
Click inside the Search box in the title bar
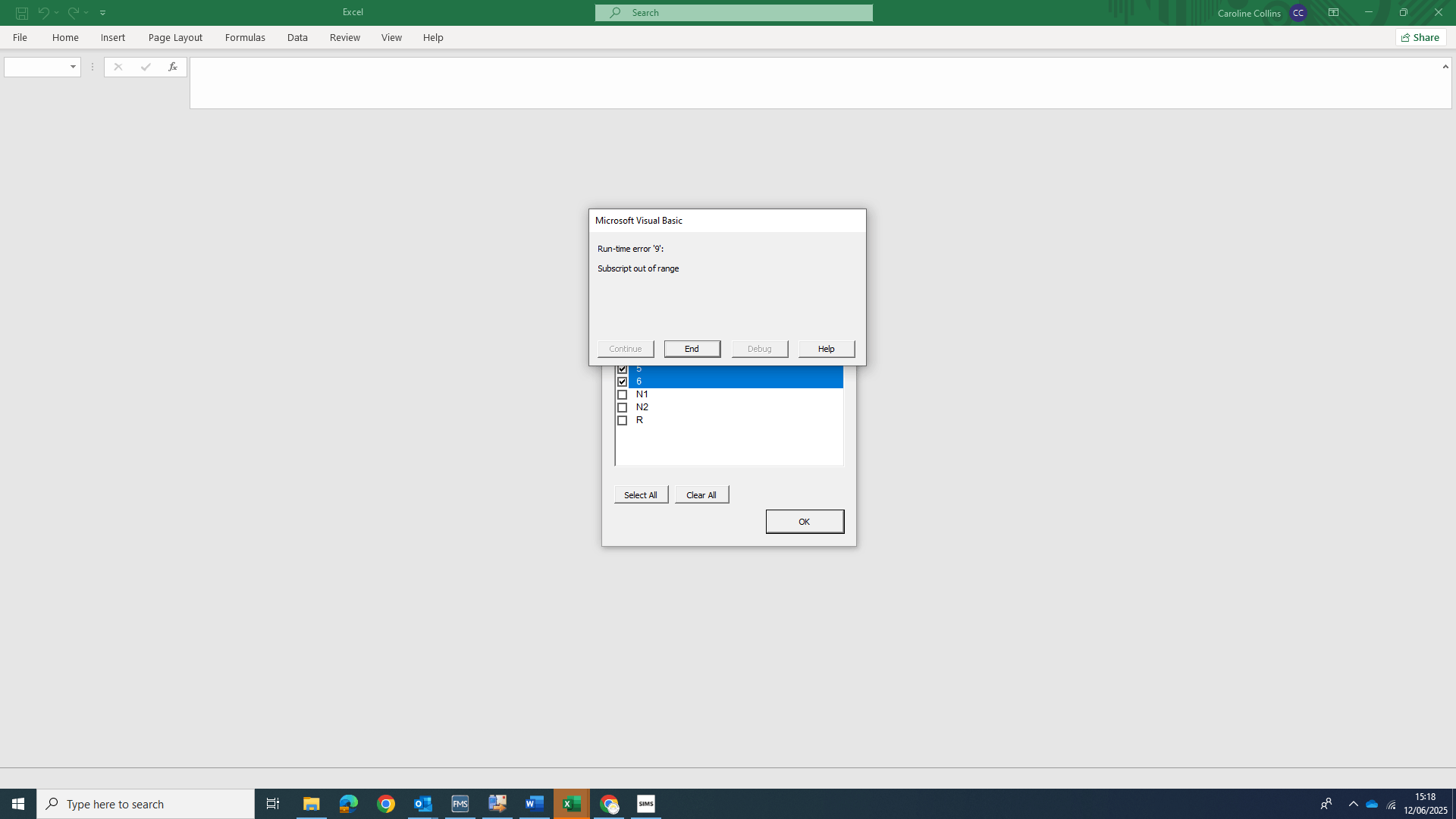(x=733, y=12)
